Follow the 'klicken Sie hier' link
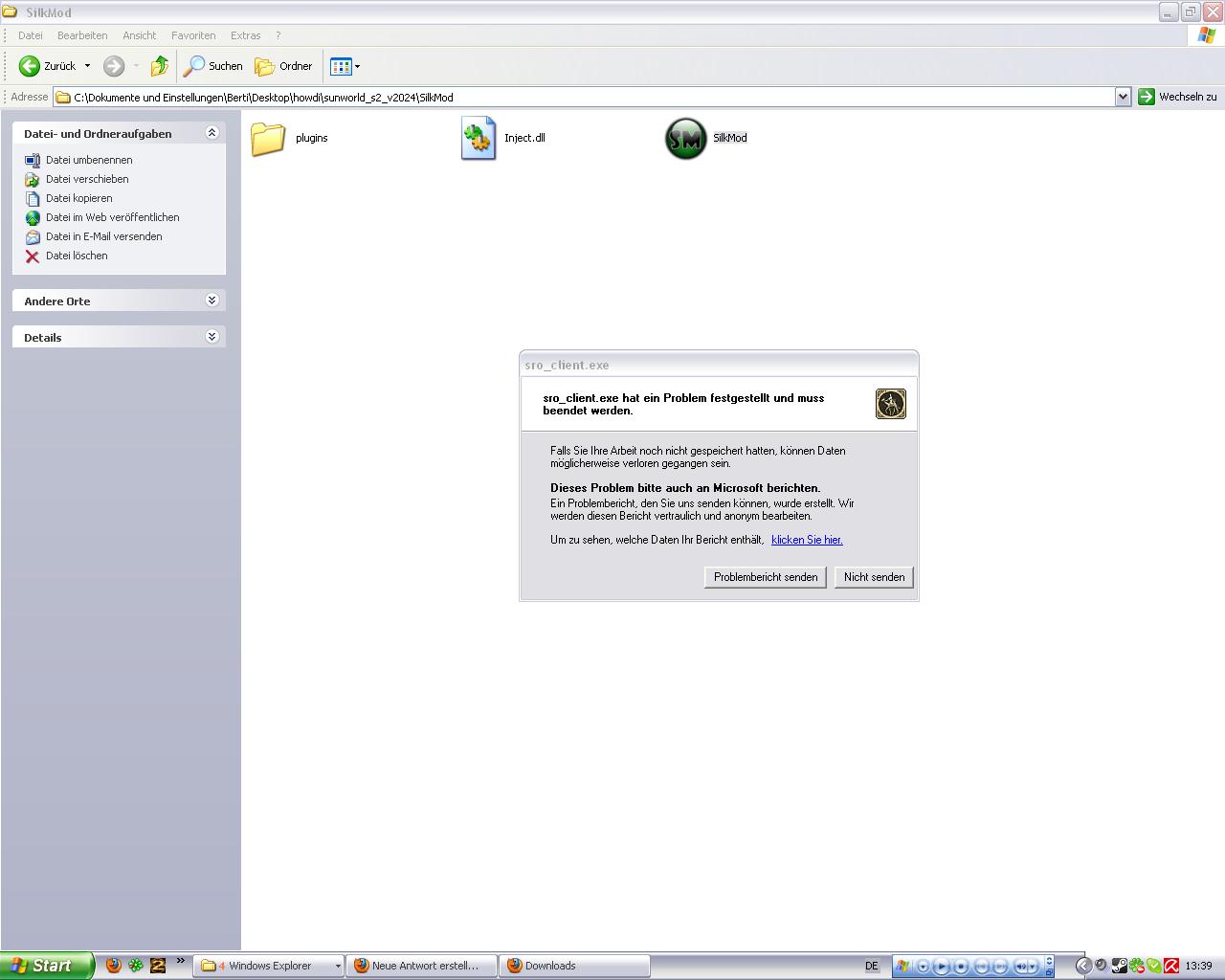Screen dimensions: 1225x980 point(807,540)
